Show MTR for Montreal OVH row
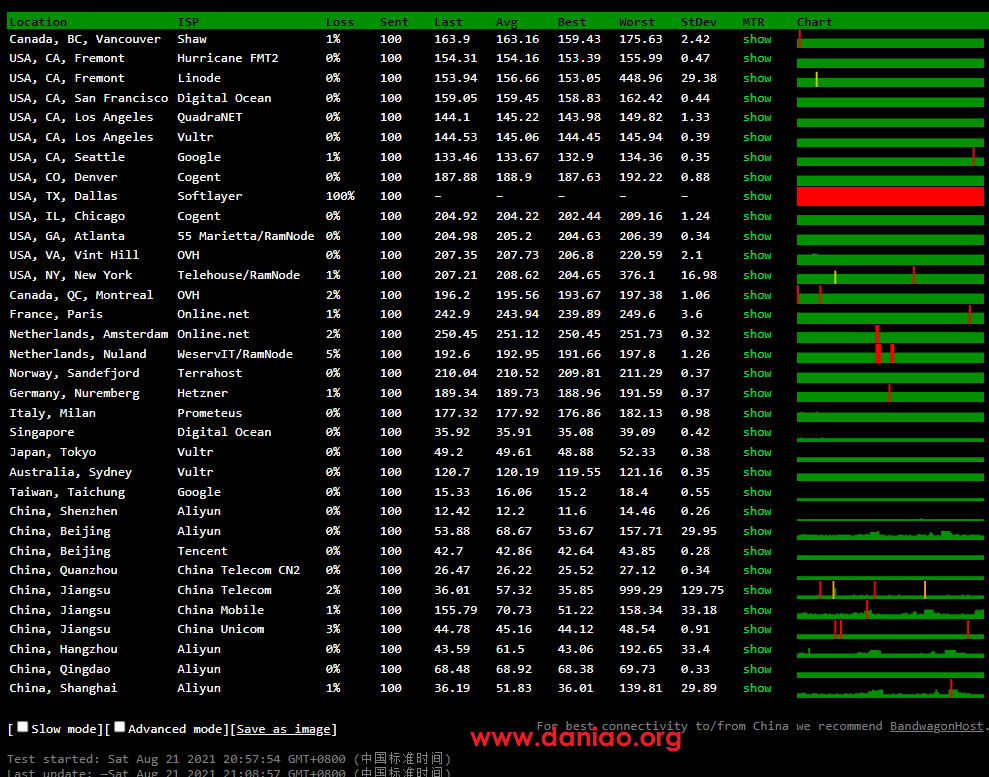Screen dimensions: 989x777 757,295
